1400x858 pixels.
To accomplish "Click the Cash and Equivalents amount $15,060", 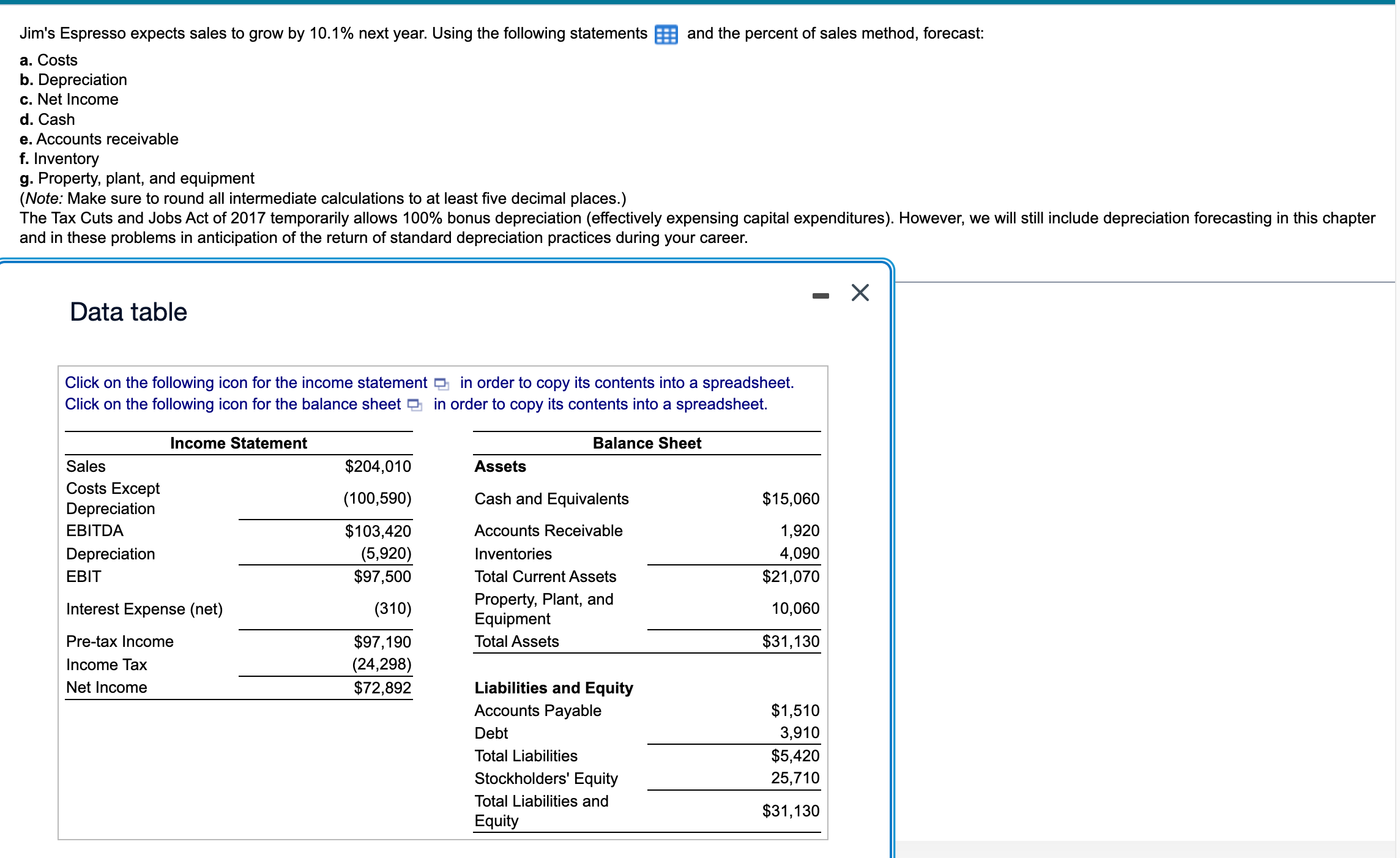I will click(x=790, y=499).
